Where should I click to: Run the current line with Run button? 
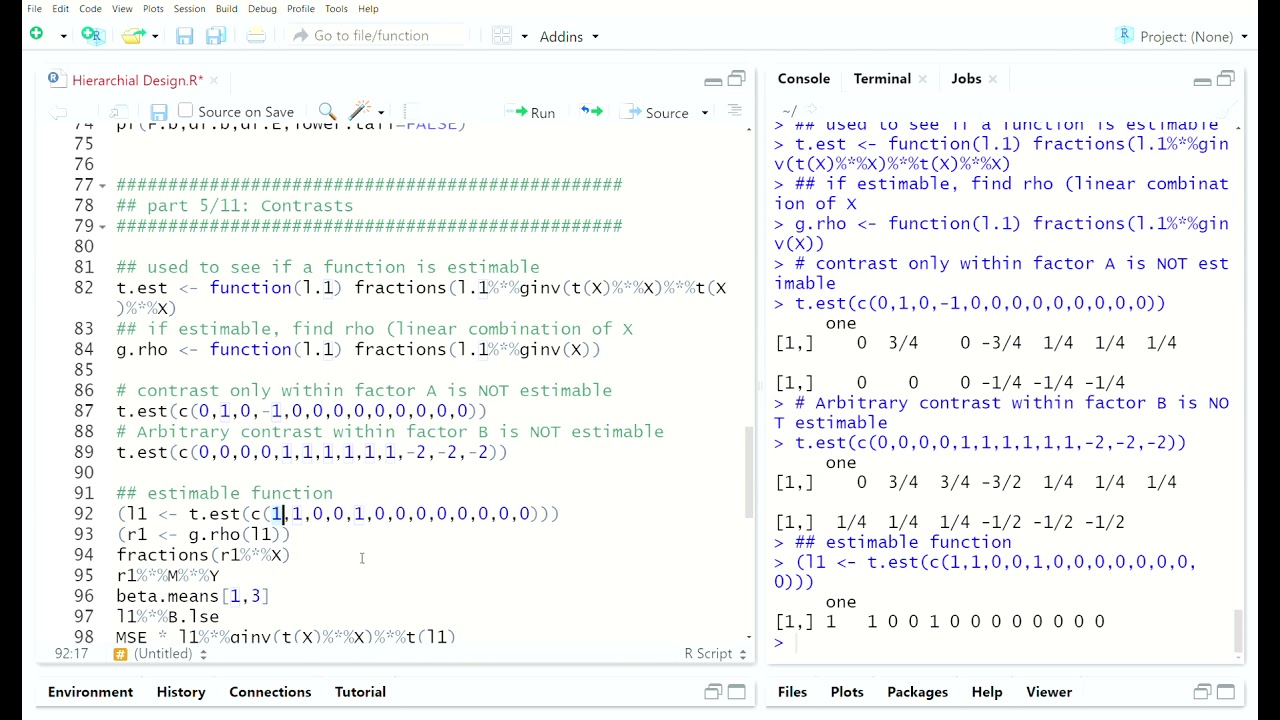tap(532, 112)
